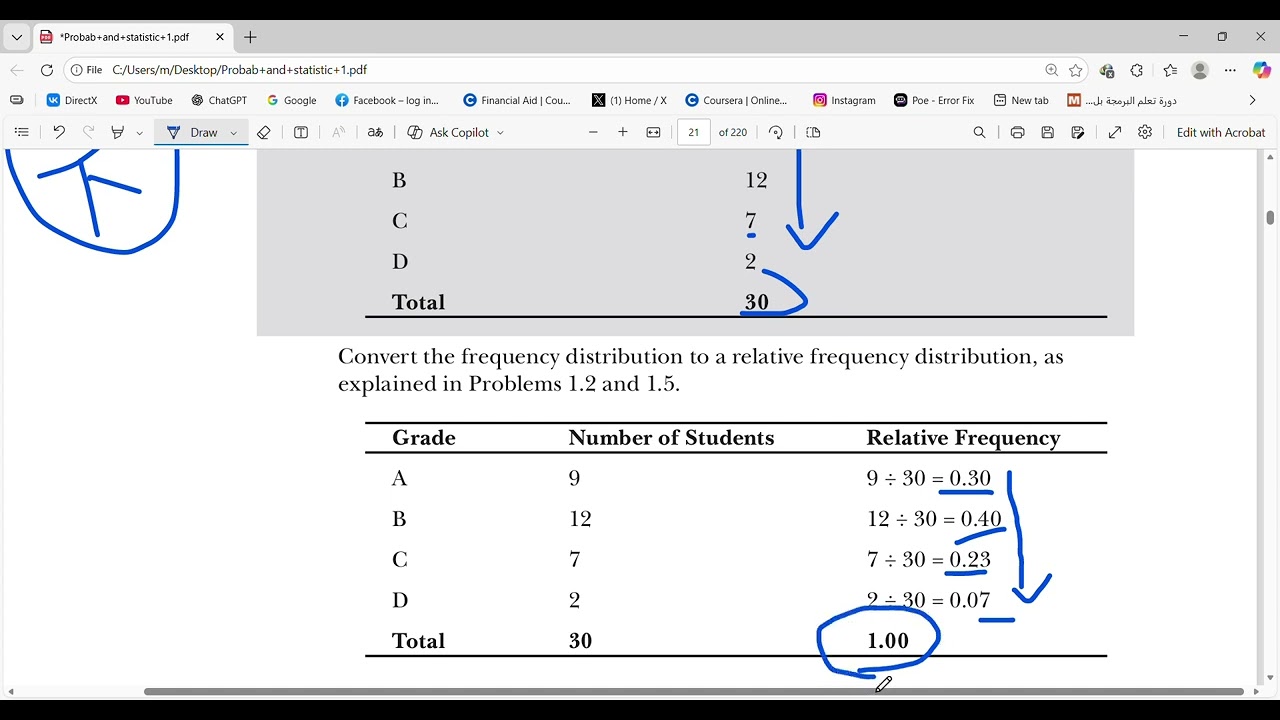The height and width of the screenshot is (720, 1280).
Task: Open the zoom magnifier in address bar
Action: [x=1052, y=70]
